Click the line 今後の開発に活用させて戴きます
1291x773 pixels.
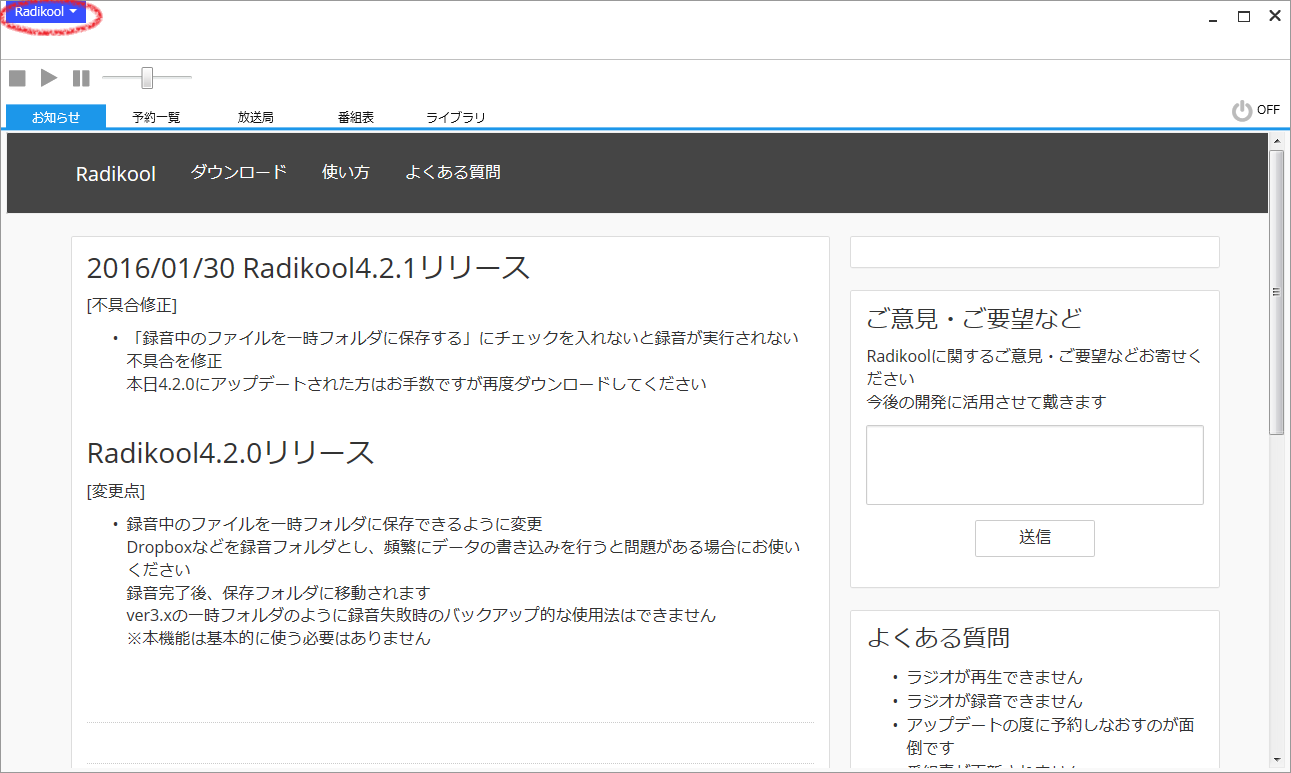pos(986,402)
